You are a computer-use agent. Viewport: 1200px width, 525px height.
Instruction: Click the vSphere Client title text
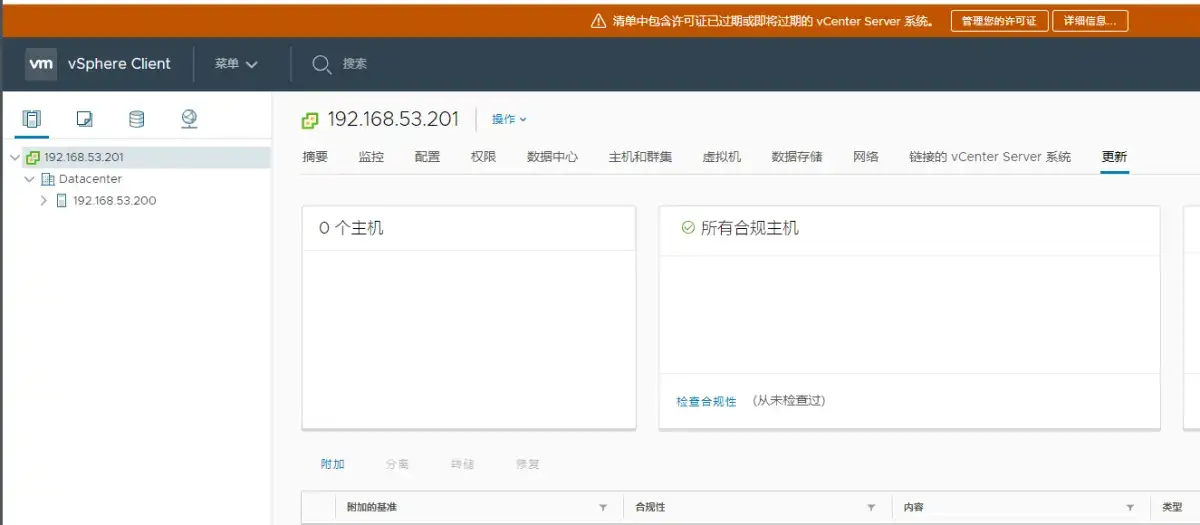pyautogui.click(x=119, y=64)
